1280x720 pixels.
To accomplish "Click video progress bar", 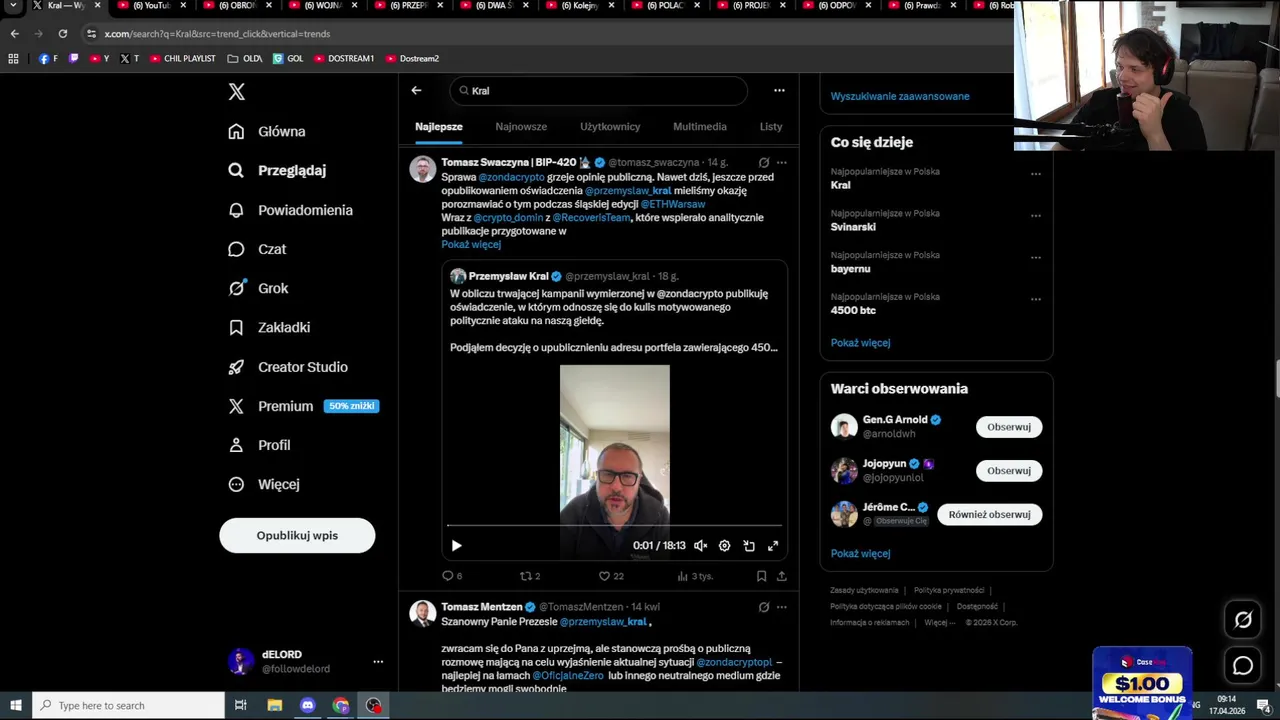I will [614, 525].
